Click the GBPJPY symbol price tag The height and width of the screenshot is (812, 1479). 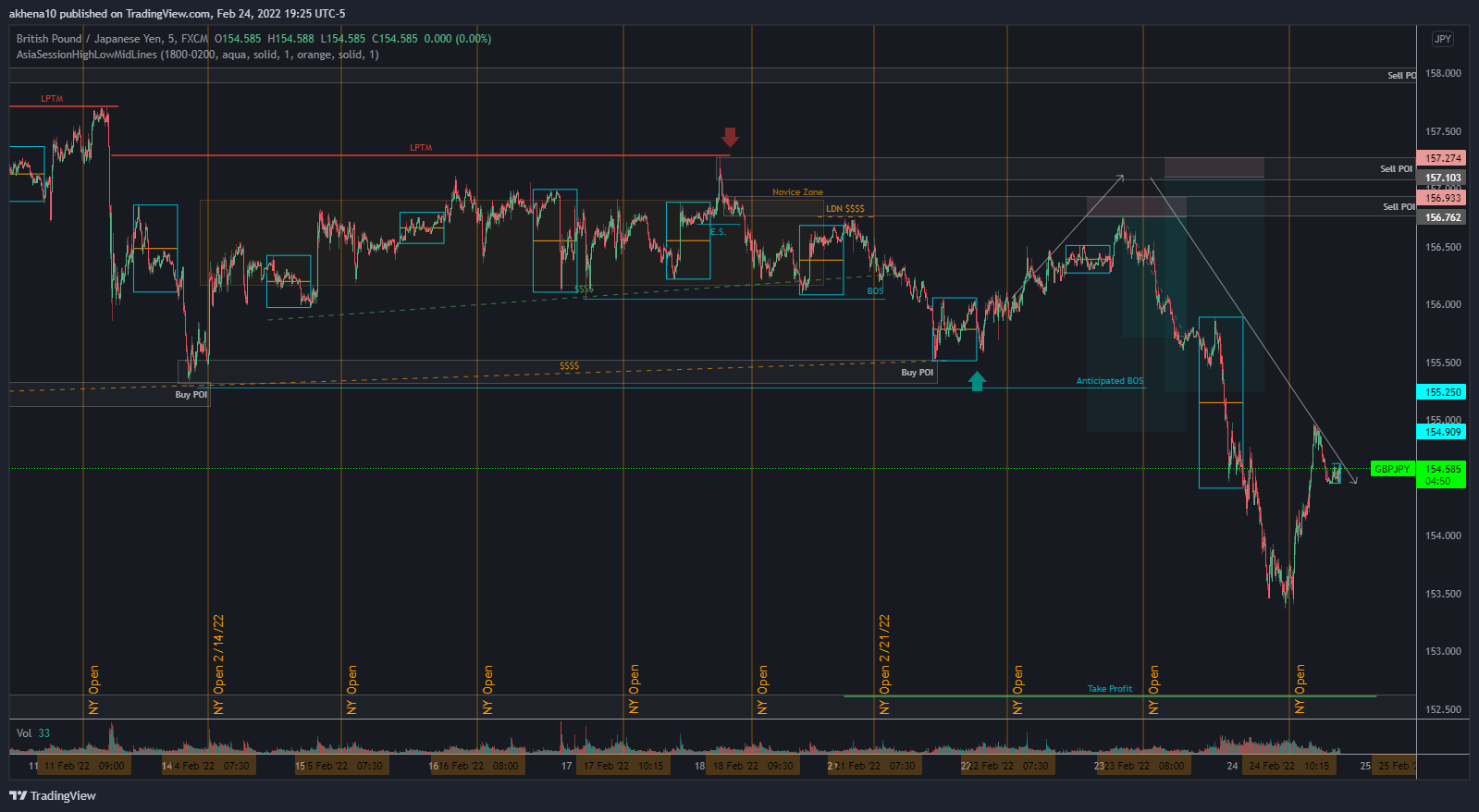(1392, 469)
